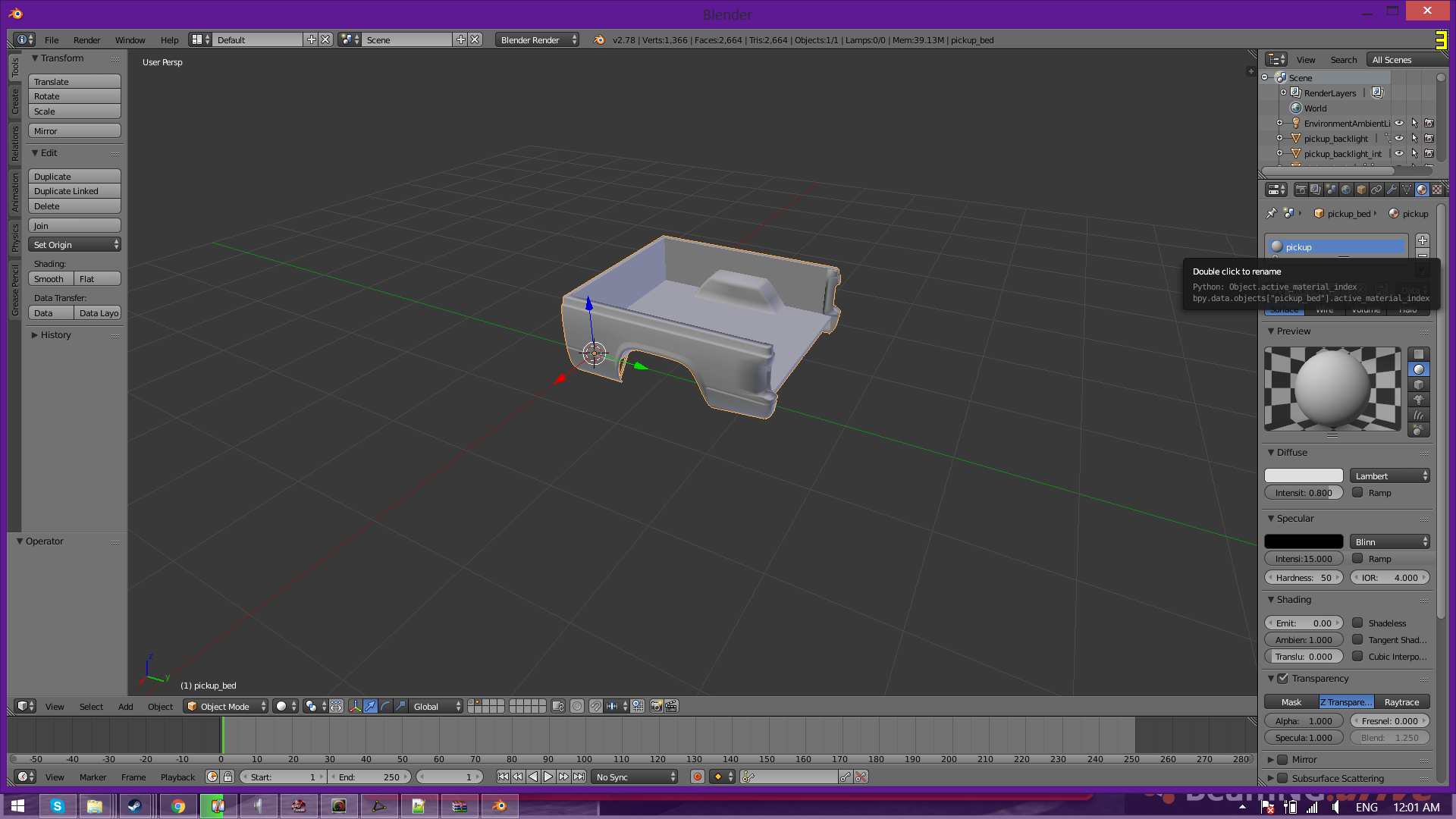Select the monkey preview type
1456x819 pixels.
coord(1418,400)
